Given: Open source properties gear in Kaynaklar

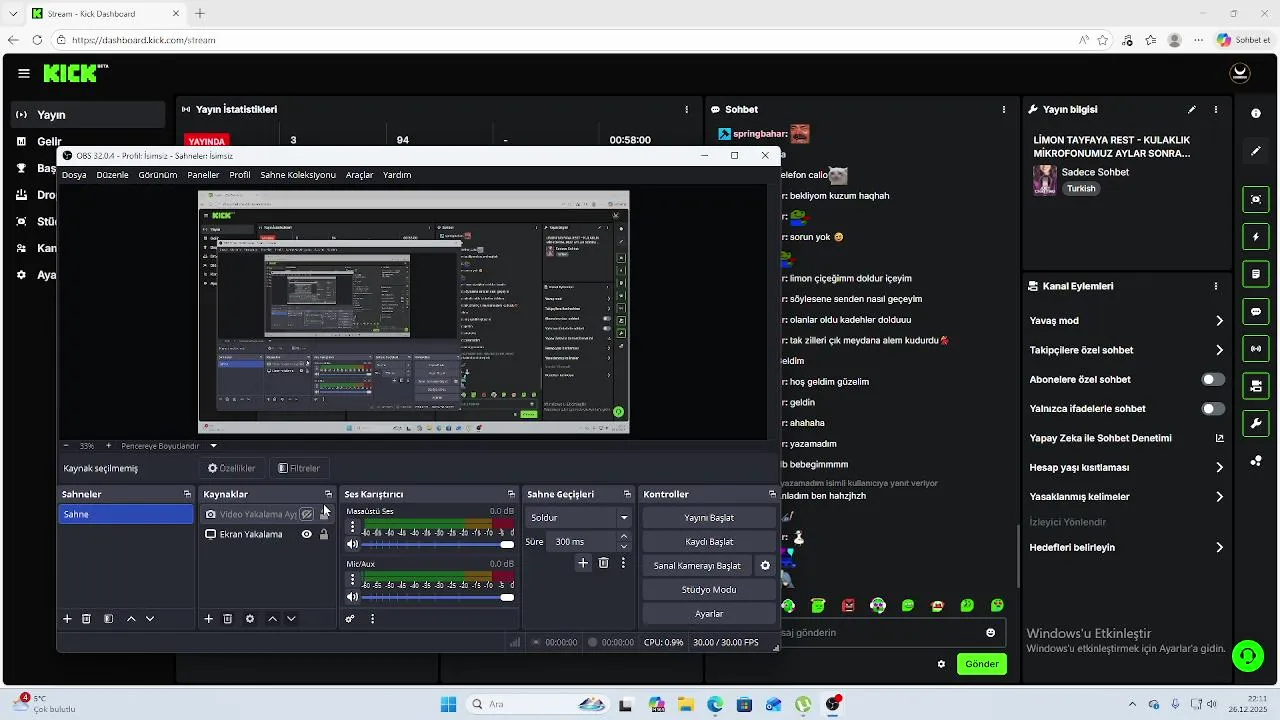Looking at the screenshot, I should click(x=250, y=619).
